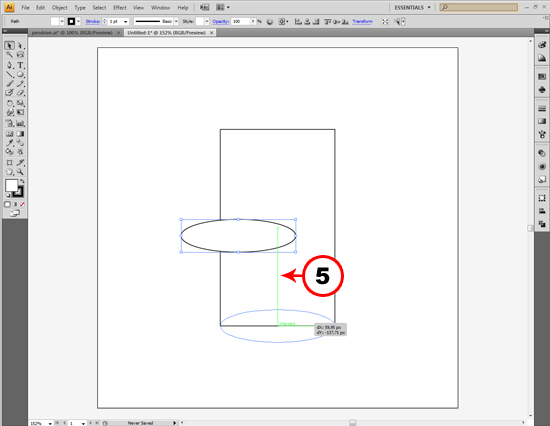Swap fill and stroke colors
550x426 pixels.
click(x=22, y=181)
